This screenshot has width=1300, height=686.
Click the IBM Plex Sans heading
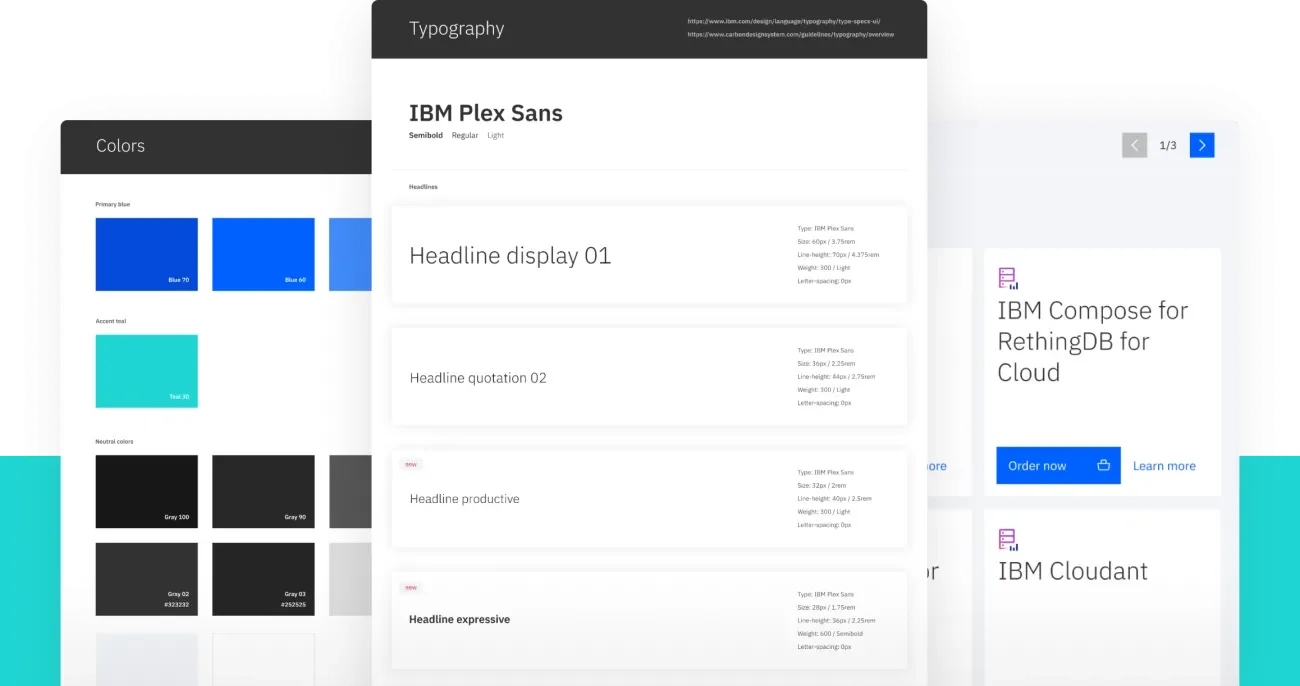click(486, 113)
